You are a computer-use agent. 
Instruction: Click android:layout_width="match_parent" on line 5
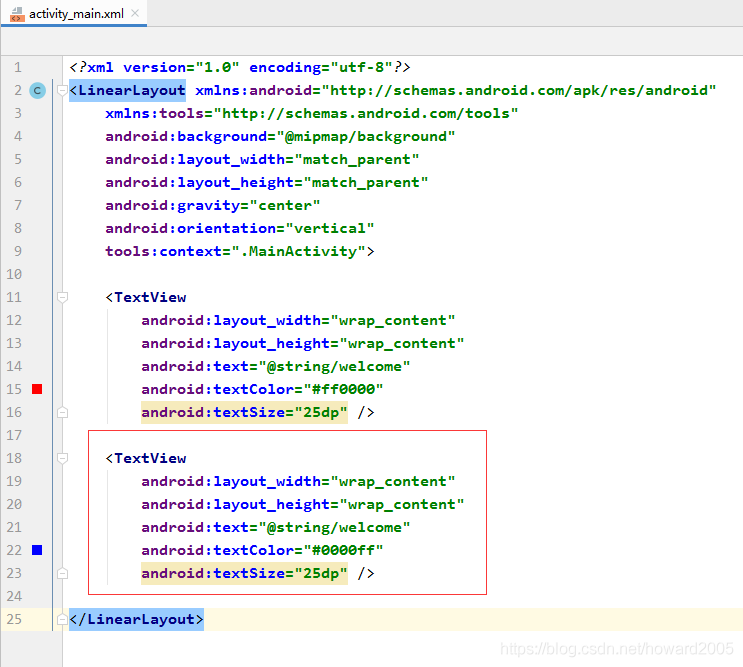coord(262,159)
